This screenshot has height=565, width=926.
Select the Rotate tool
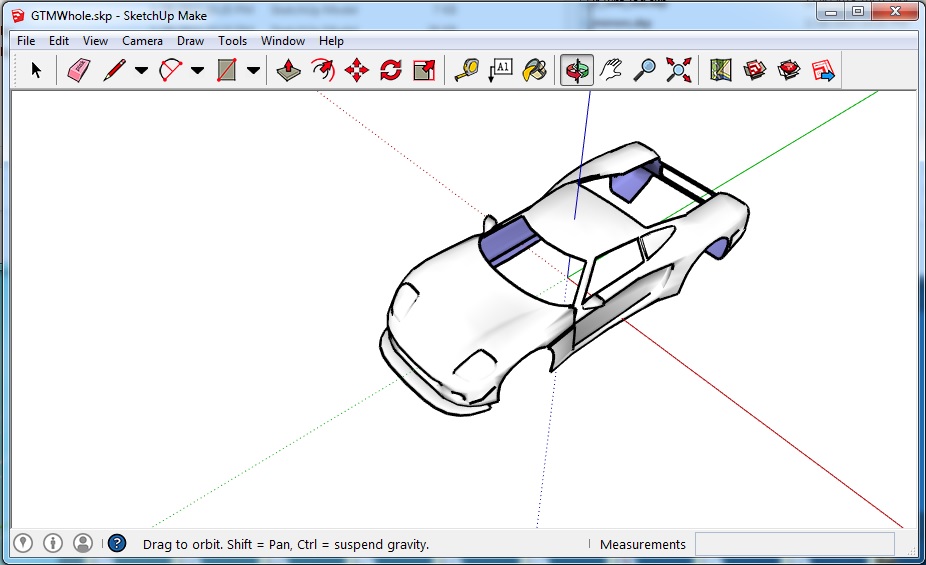pyautogui.click(x=391, y=70)
